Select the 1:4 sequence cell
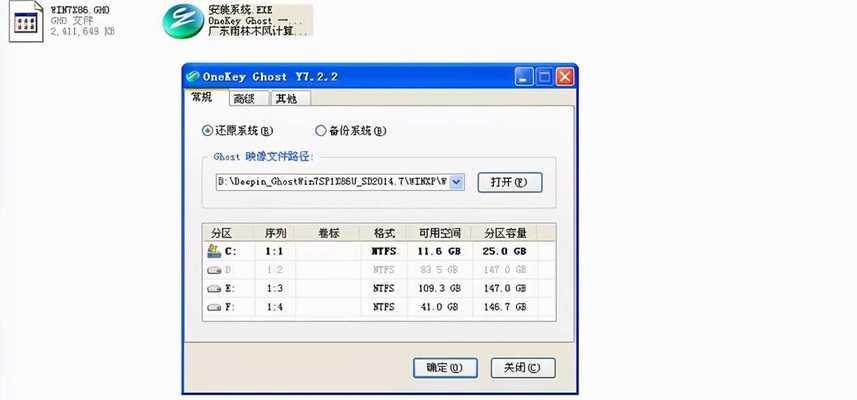The image size is (857, 400). pyautogui.click(x=274, y=307)
